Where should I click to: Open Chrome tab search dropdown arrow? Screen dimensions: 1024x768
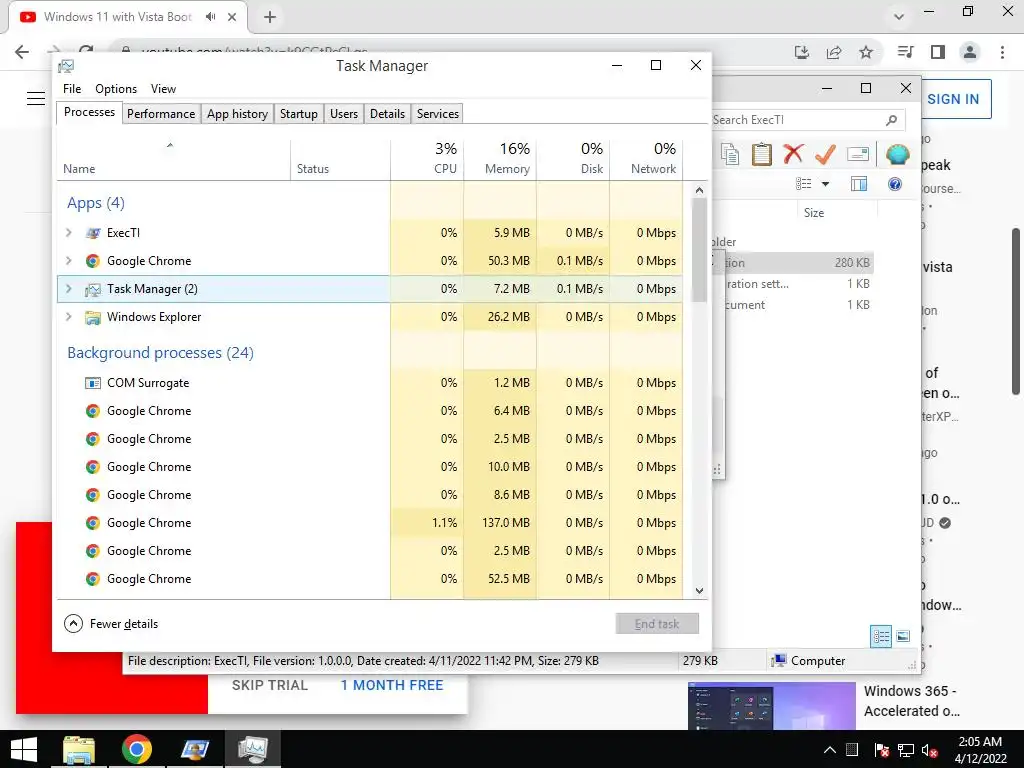click(x=899, y=17)
